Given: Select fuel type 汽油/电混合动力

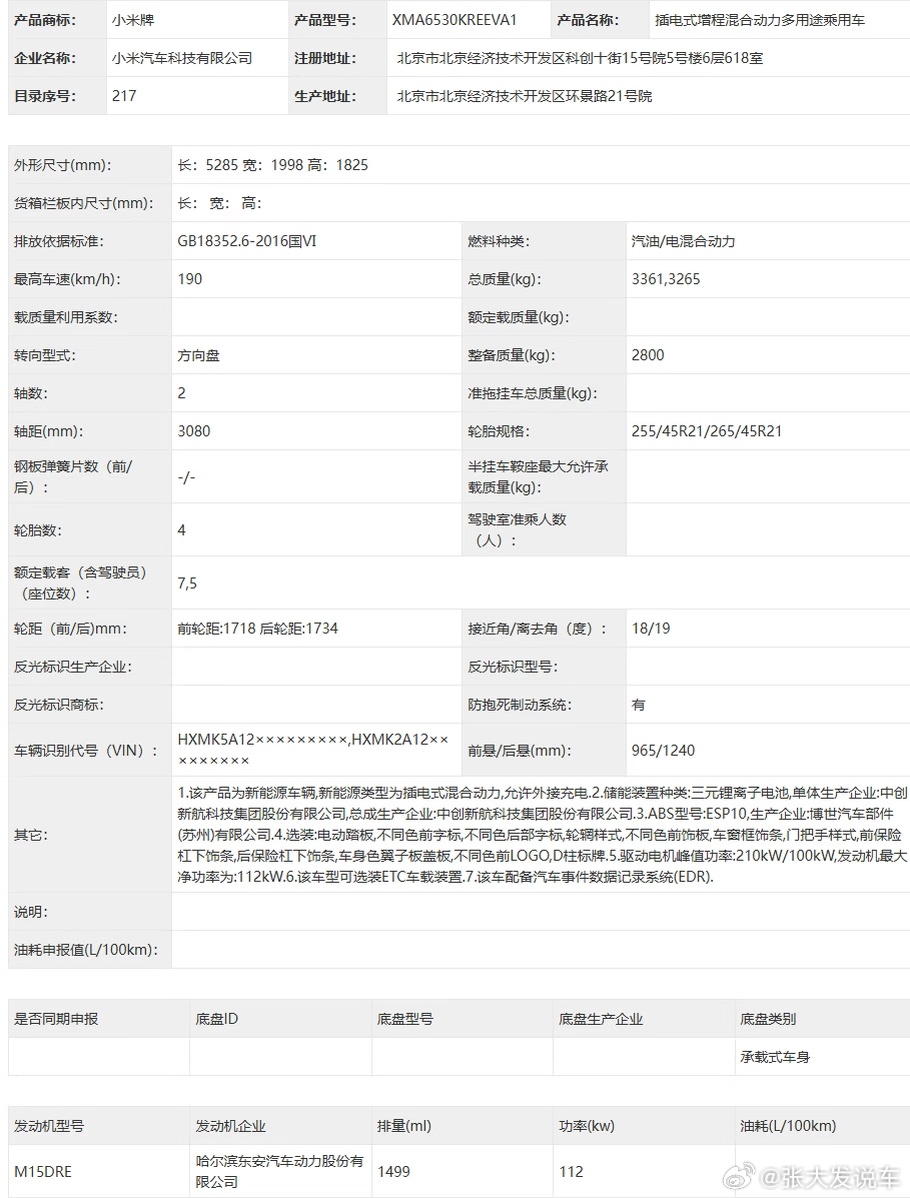Looking at the screenshot, I should tap(683, 241).
